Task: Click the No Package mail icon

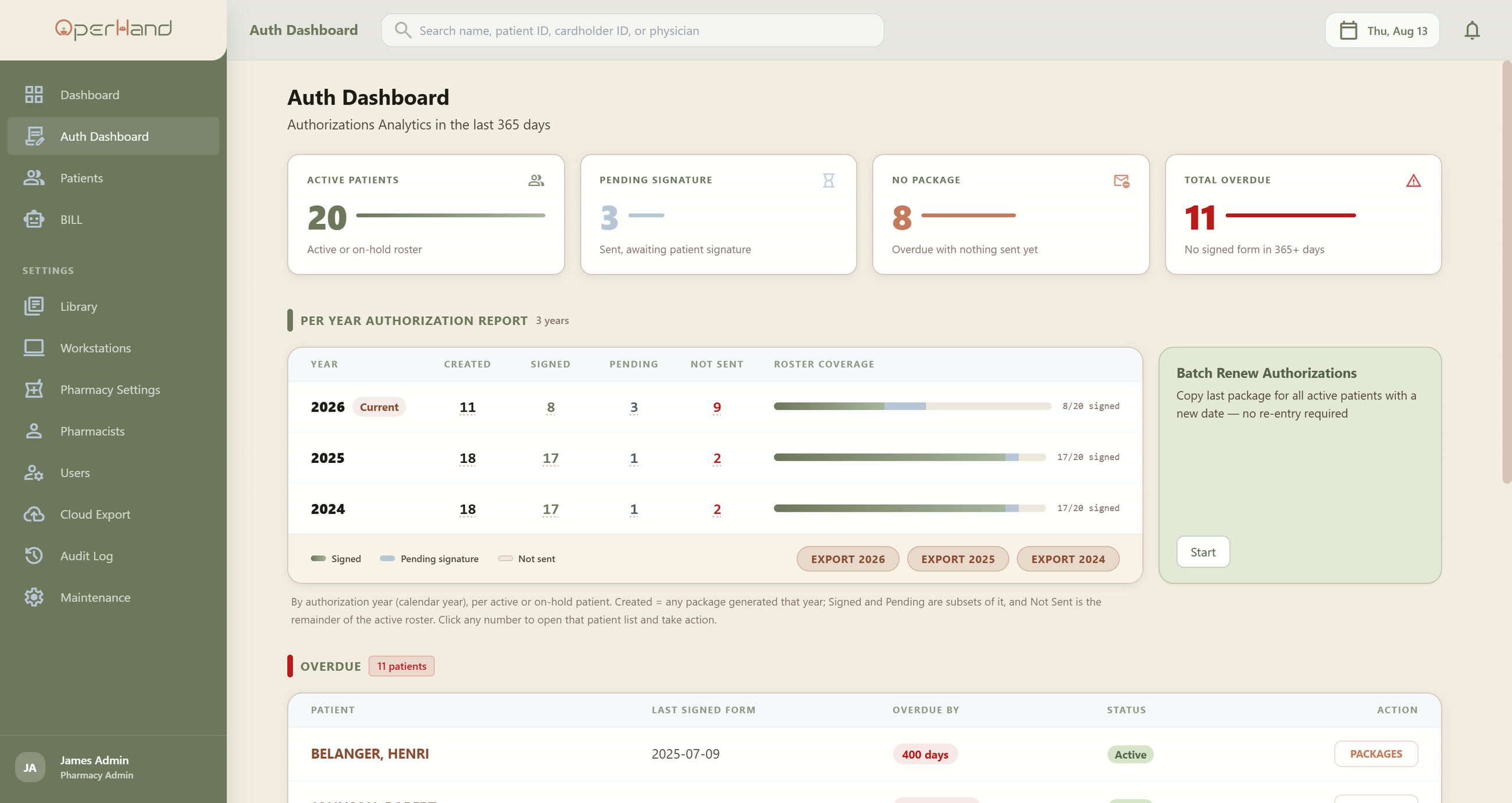Action: click(x=1121, y=181)
